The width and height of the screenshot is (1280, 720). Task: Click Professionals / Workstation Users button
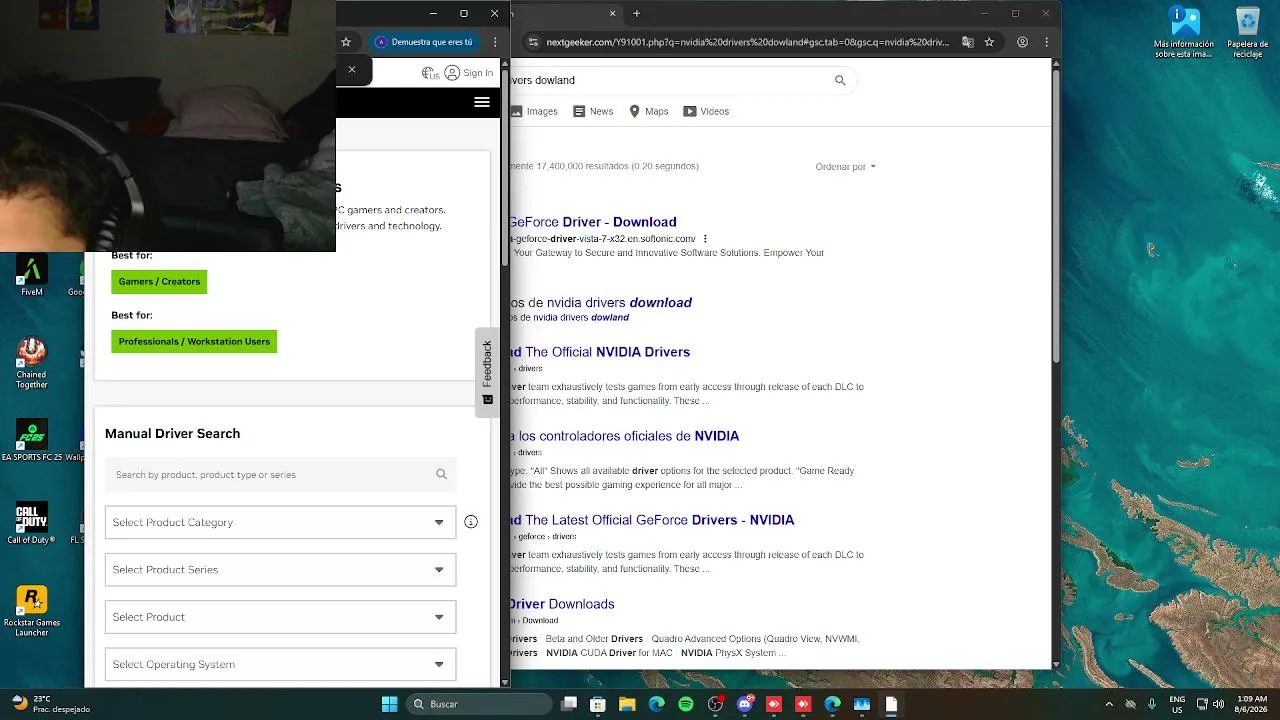194,342
